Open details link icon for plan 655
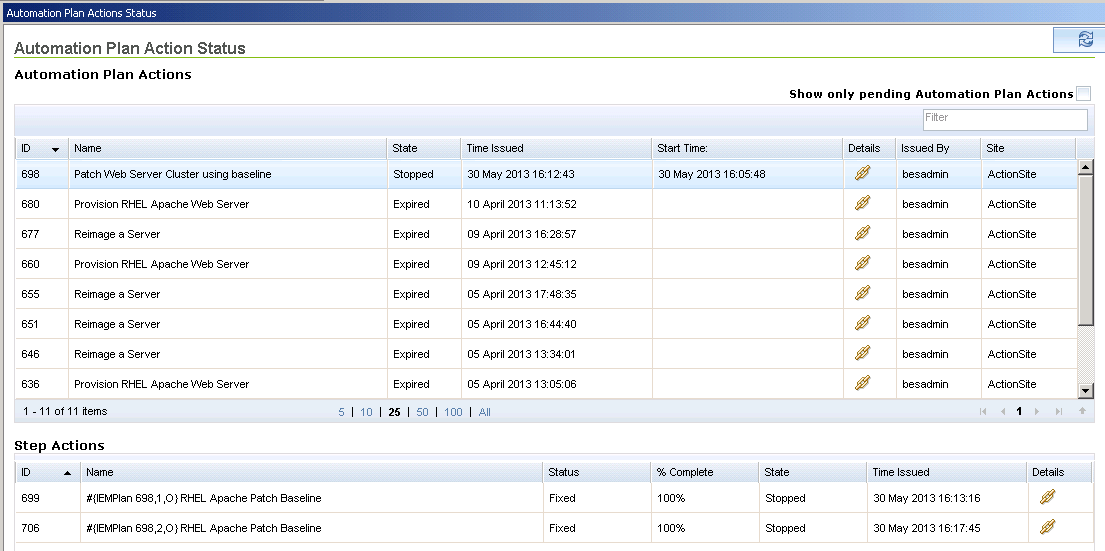This screenshot has height=551, width=1105. tap(862, 293)
